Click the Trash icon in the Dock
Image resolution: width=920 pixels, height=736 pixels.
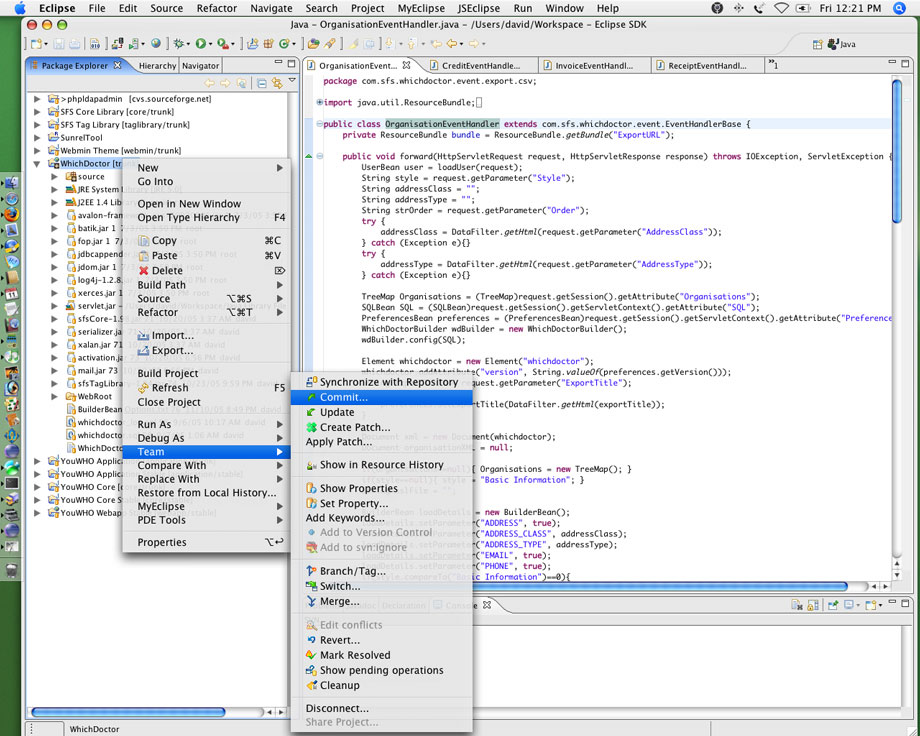click(11, 570)
